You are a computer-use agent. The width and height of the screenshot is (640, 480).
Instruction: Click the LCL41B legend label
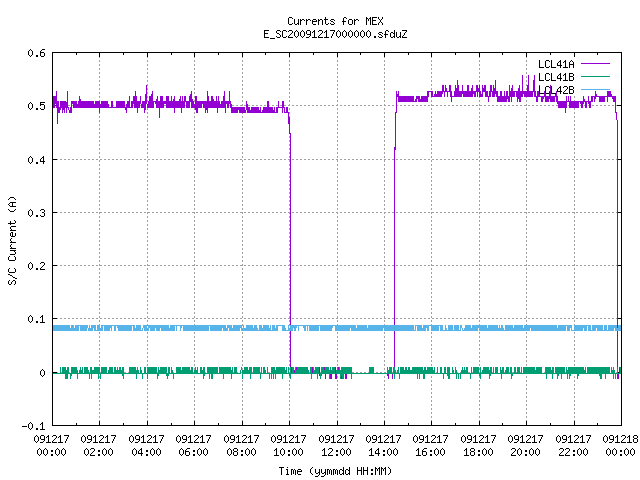pos(556,77)
